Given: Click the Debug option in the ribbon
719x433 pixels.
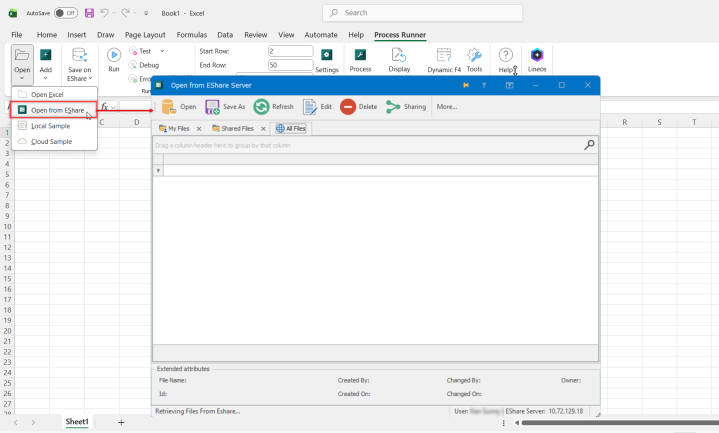Looking at the screenshot, I should click(144, 65).
